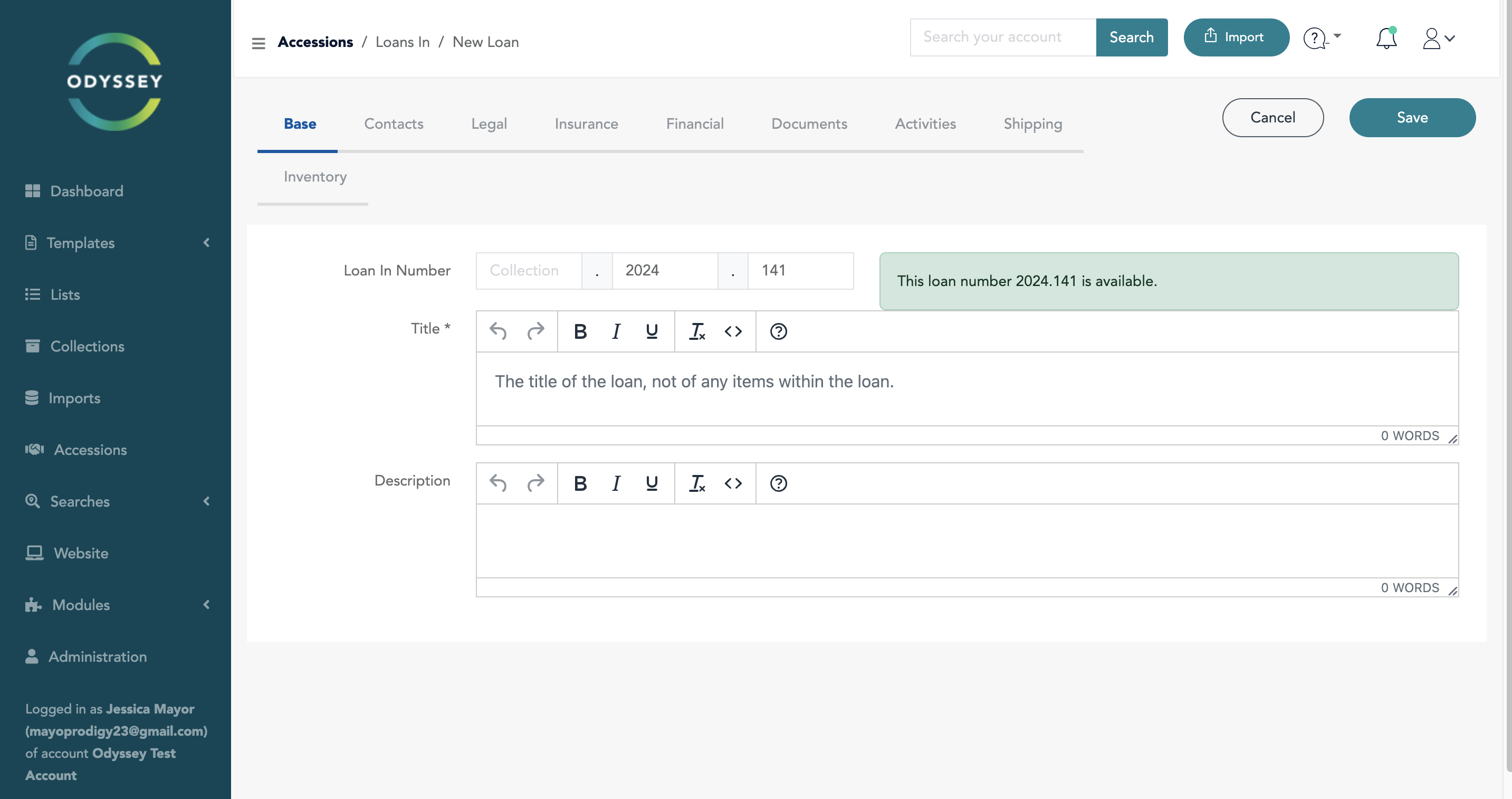This screenshot has height=799, width=1512.
Task: Open help icon in the Title toolbar
Action: [778, 332]
